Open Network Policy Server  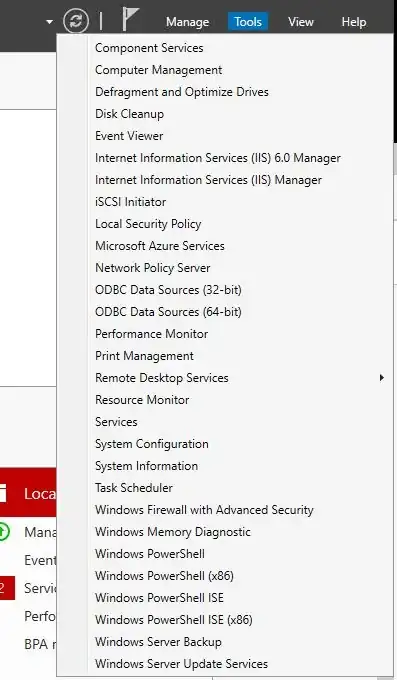click(153, 268)
